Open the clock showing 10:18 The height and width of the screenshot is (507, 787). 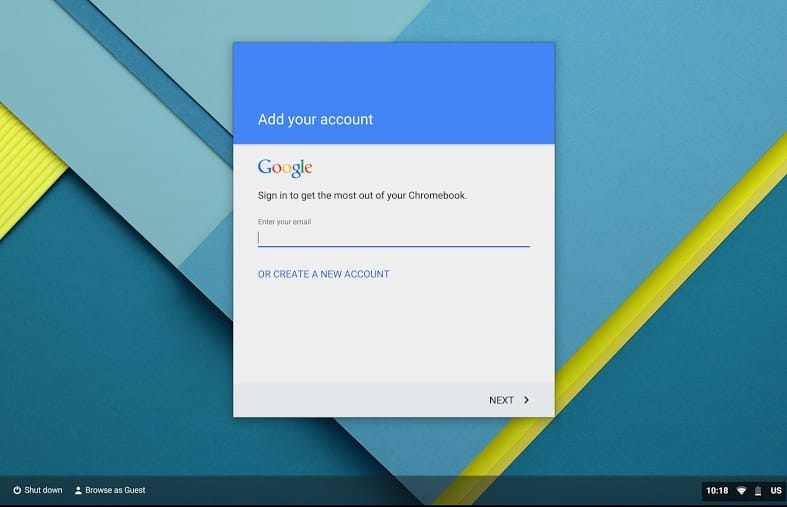coord(717,490)
